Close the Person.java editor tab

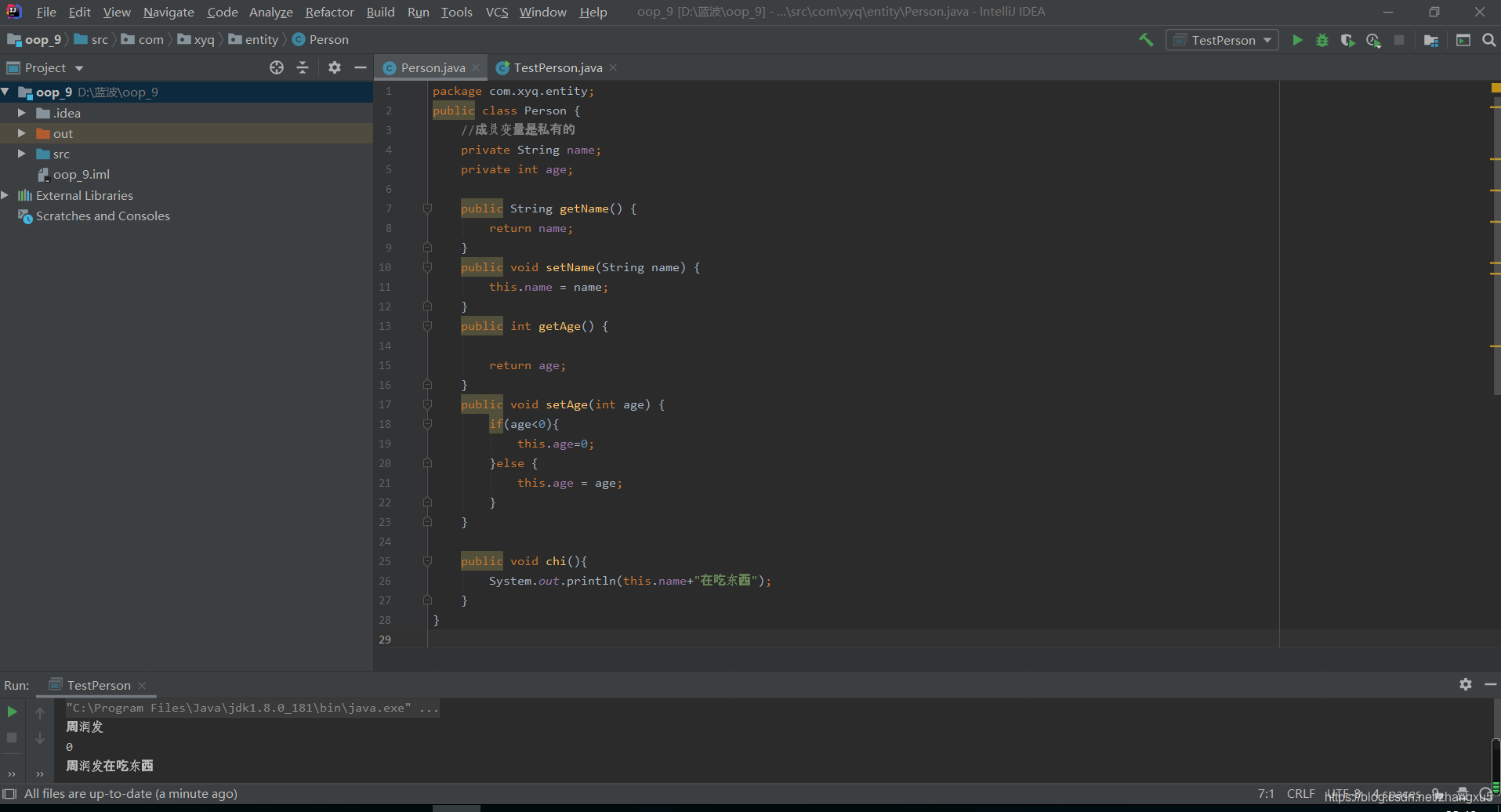(x=476, y=67)
